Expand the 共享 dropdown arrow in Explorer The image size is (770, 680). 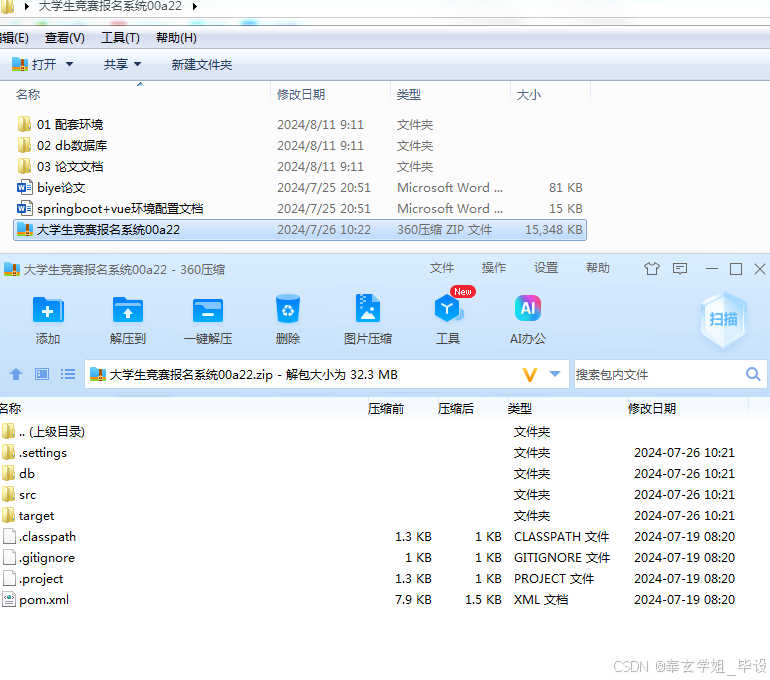click(x=138, y=64)
